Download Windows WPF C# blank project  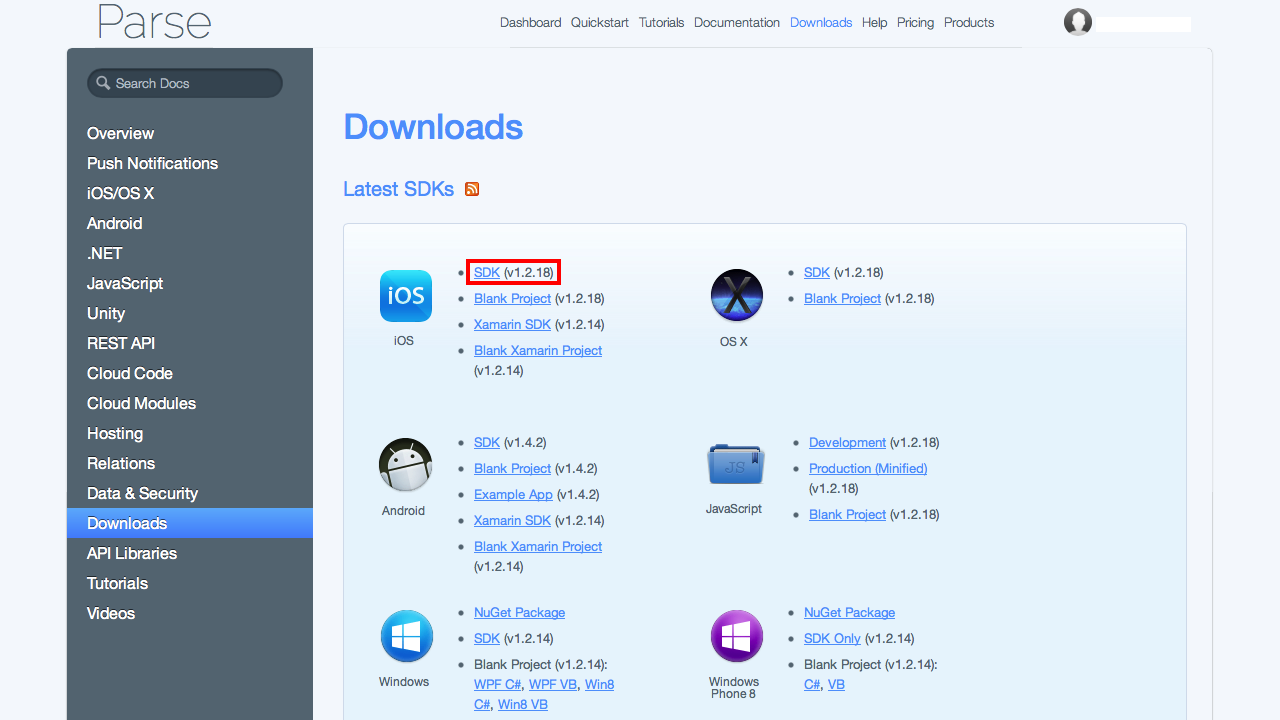click(498, 684)
